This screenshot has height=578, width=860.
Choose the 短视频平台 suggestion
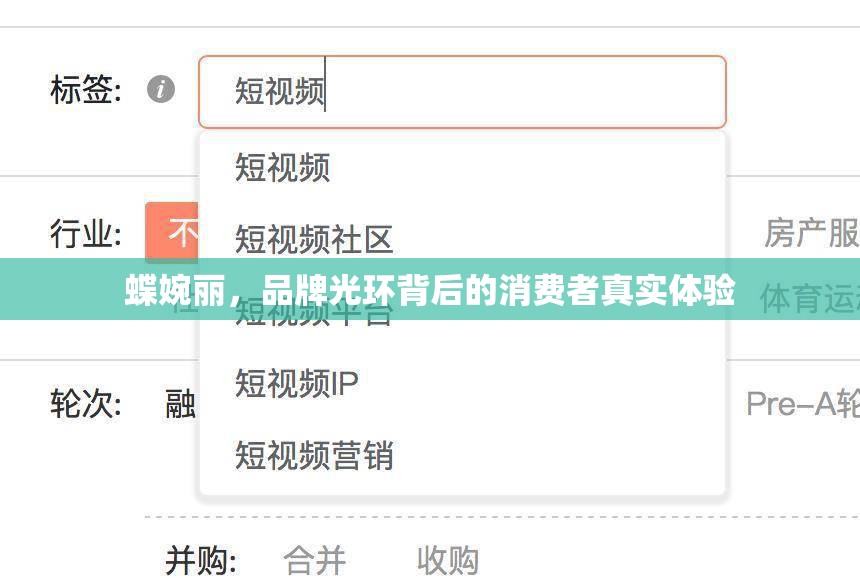tap(462, 314)
